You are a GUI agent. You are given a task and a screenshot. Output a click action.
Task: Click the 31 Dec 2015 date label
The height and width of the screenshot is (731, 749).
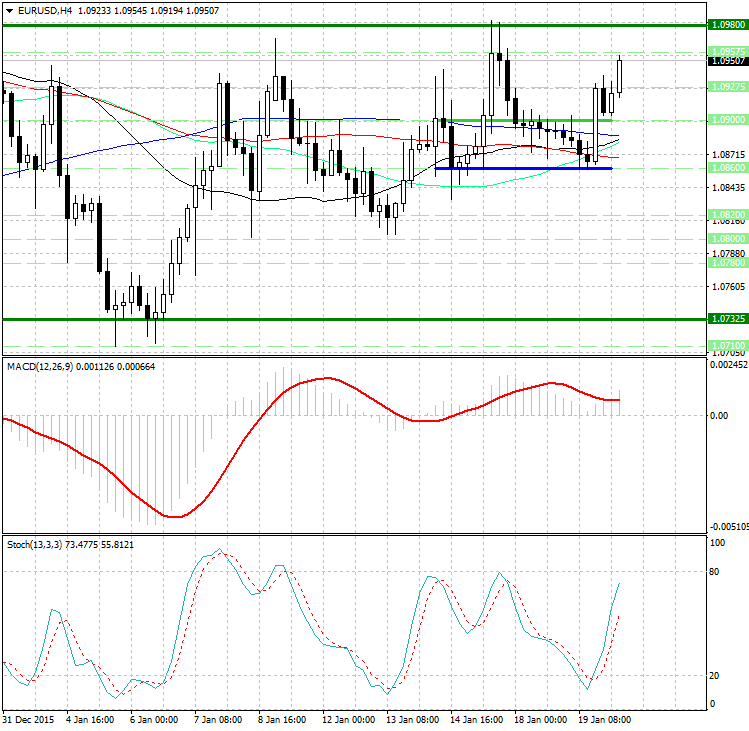[x=28, y=719]
